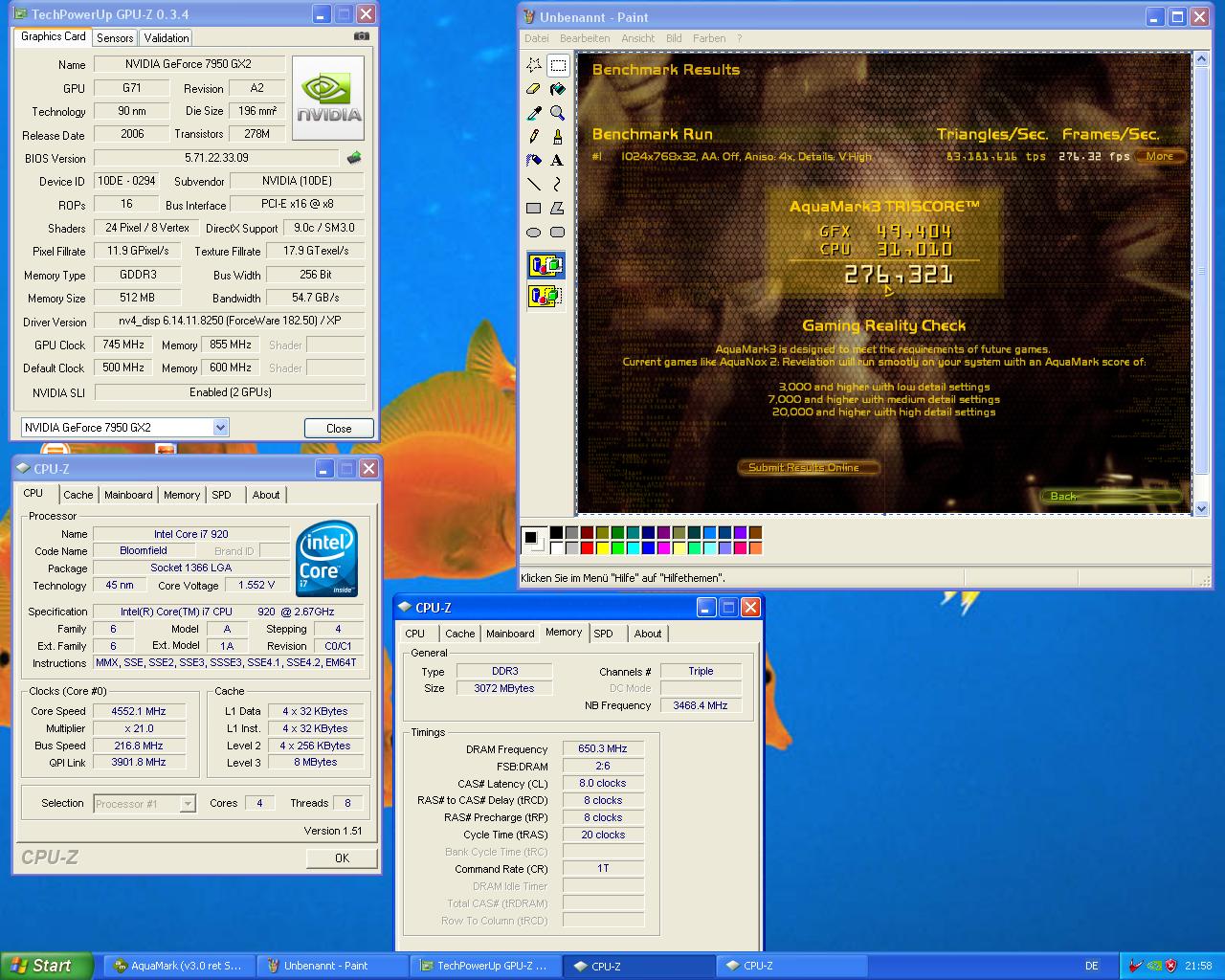Open the Bearbeiten menu in Paint
This screenshot has width=1225, height=980.
(x=585, y=38)
